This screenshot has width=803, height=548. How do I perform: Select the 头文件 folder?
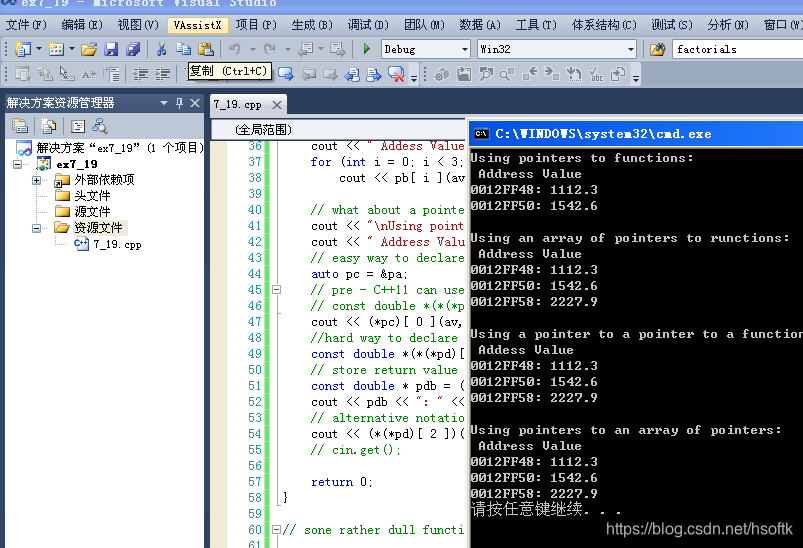pyautogui.click(x=92, y=196)
